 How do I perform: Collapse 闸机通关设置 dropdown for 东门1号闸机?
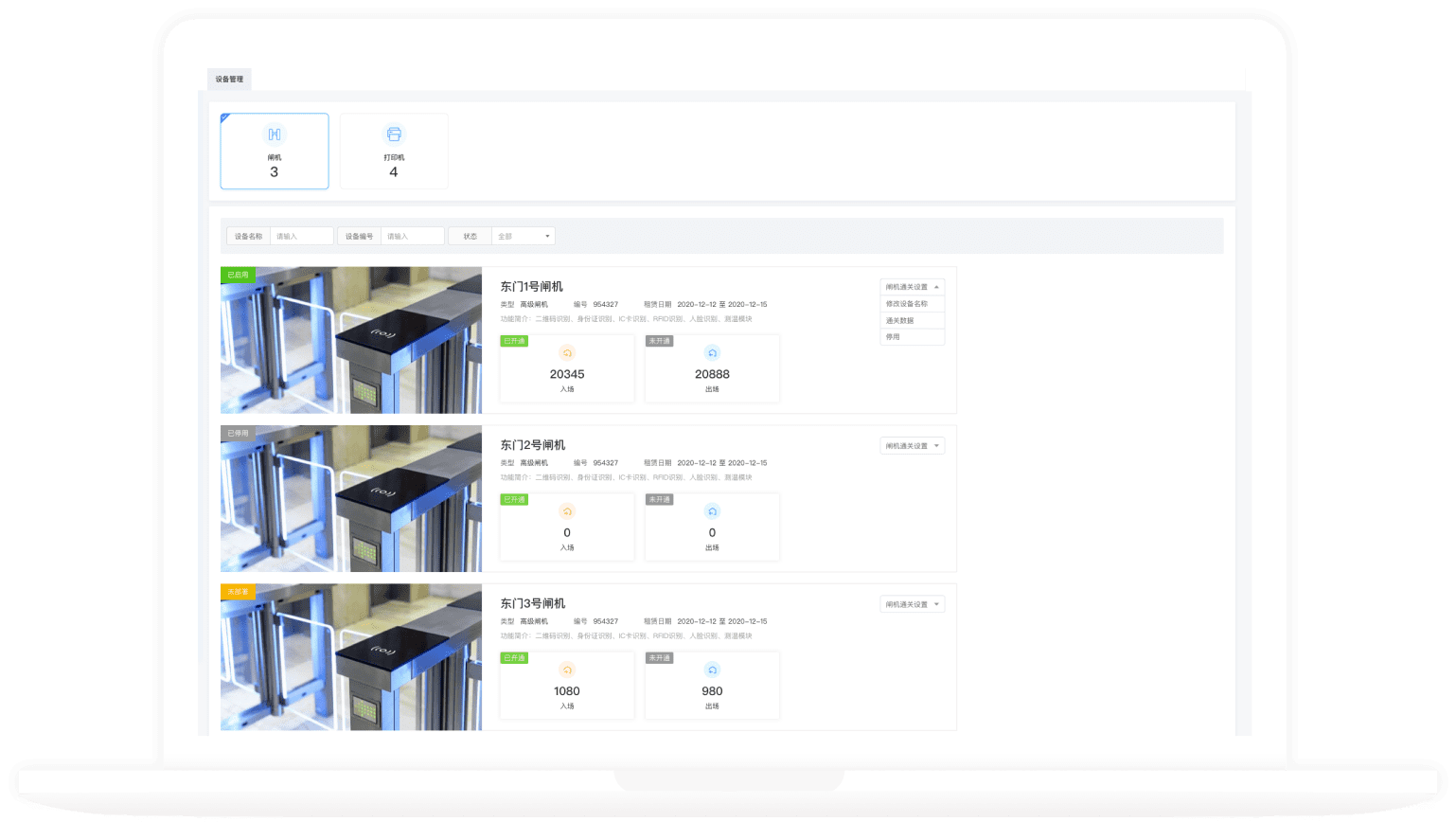(x=912, y=287)
